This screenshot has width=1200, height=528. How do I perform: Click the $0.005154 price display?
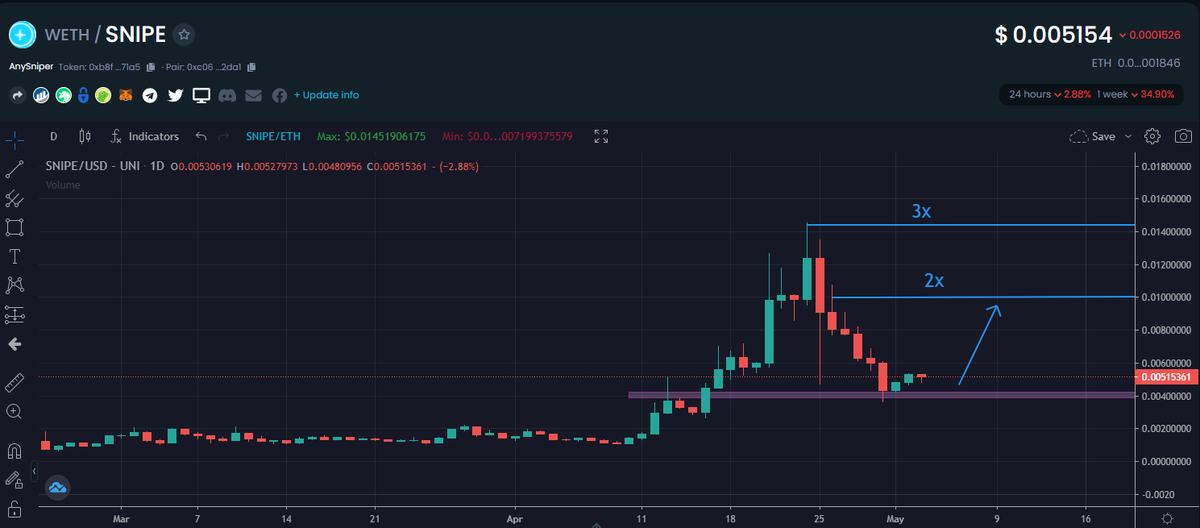[1053, 35]
